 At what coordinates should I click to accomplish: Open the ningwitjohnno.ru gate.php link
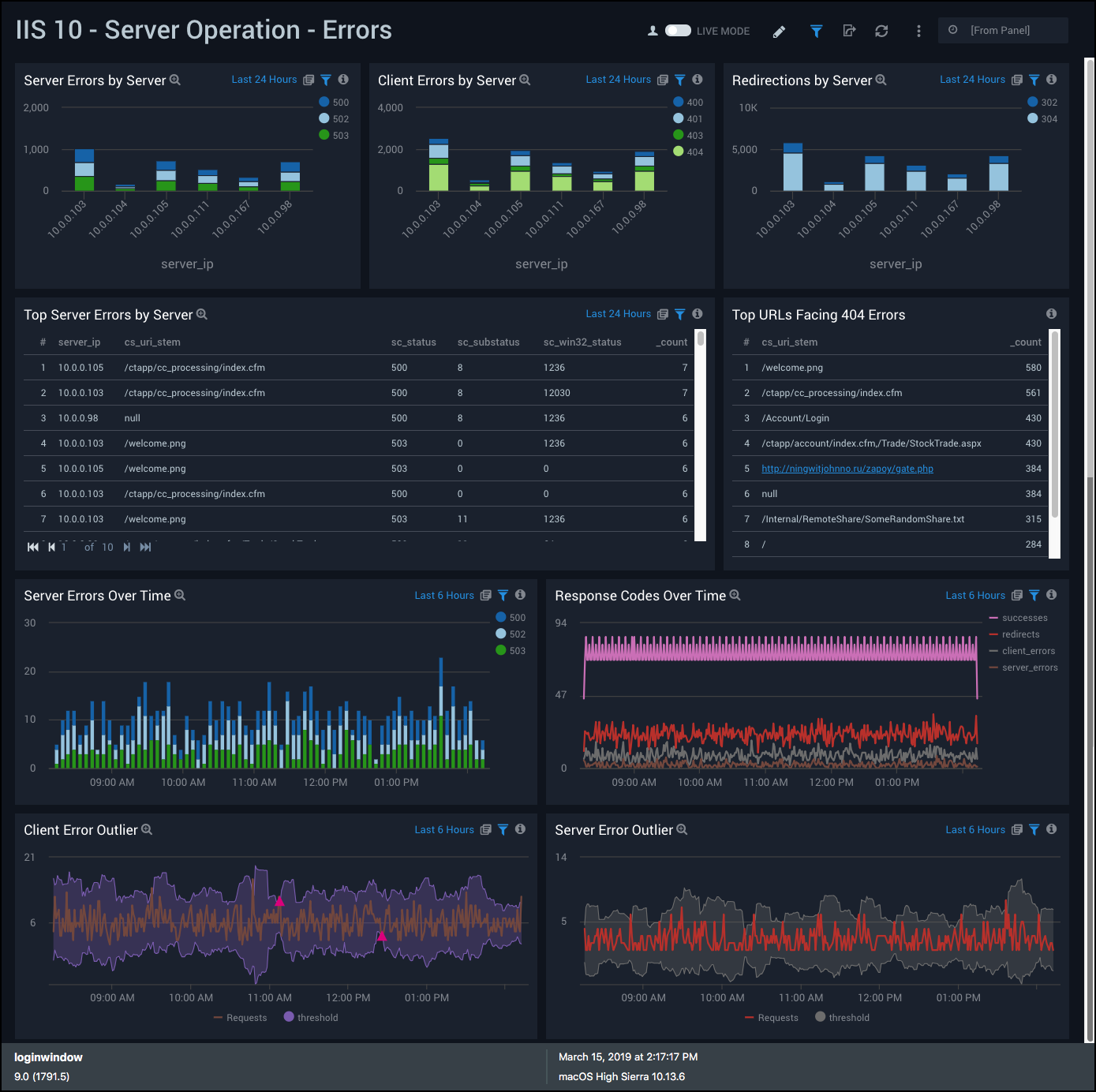tap(847, 469)
